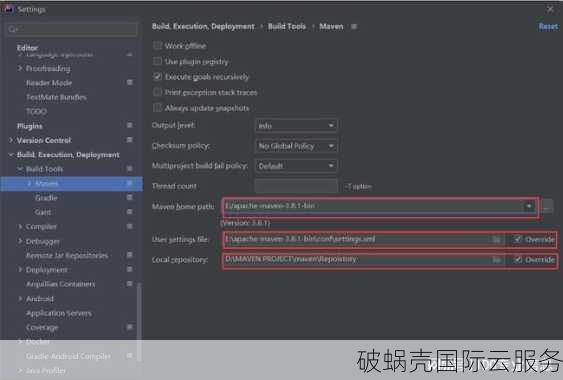
Task: Browse folder for User settings file
Action: click(497, 240)
